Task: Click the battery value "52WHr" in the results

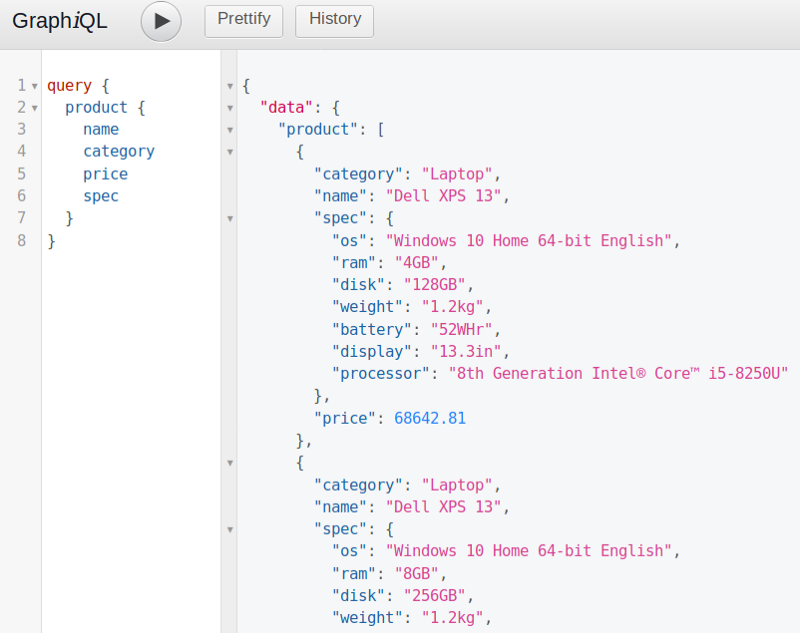Action: (x=466, y=329)
